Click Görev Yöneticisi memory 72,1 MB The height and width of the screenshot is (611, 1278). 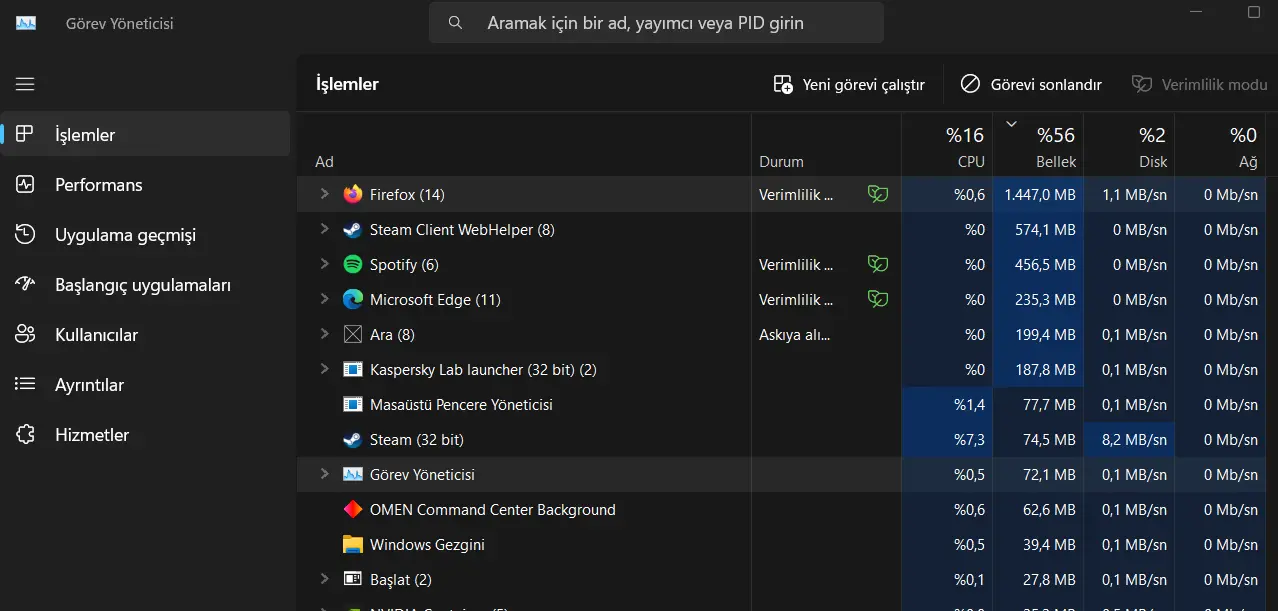1050,475
